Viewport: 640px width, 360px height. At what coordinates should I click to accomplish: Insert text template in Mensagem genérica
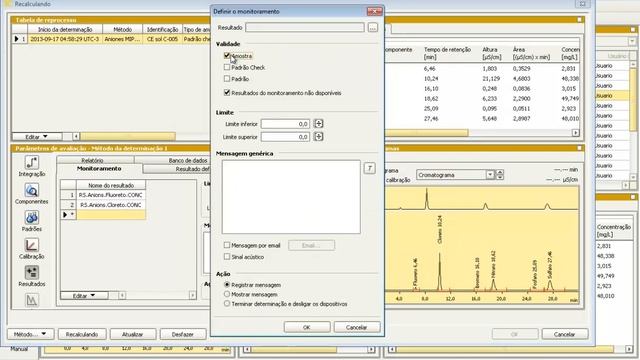(x=369, y=168)
